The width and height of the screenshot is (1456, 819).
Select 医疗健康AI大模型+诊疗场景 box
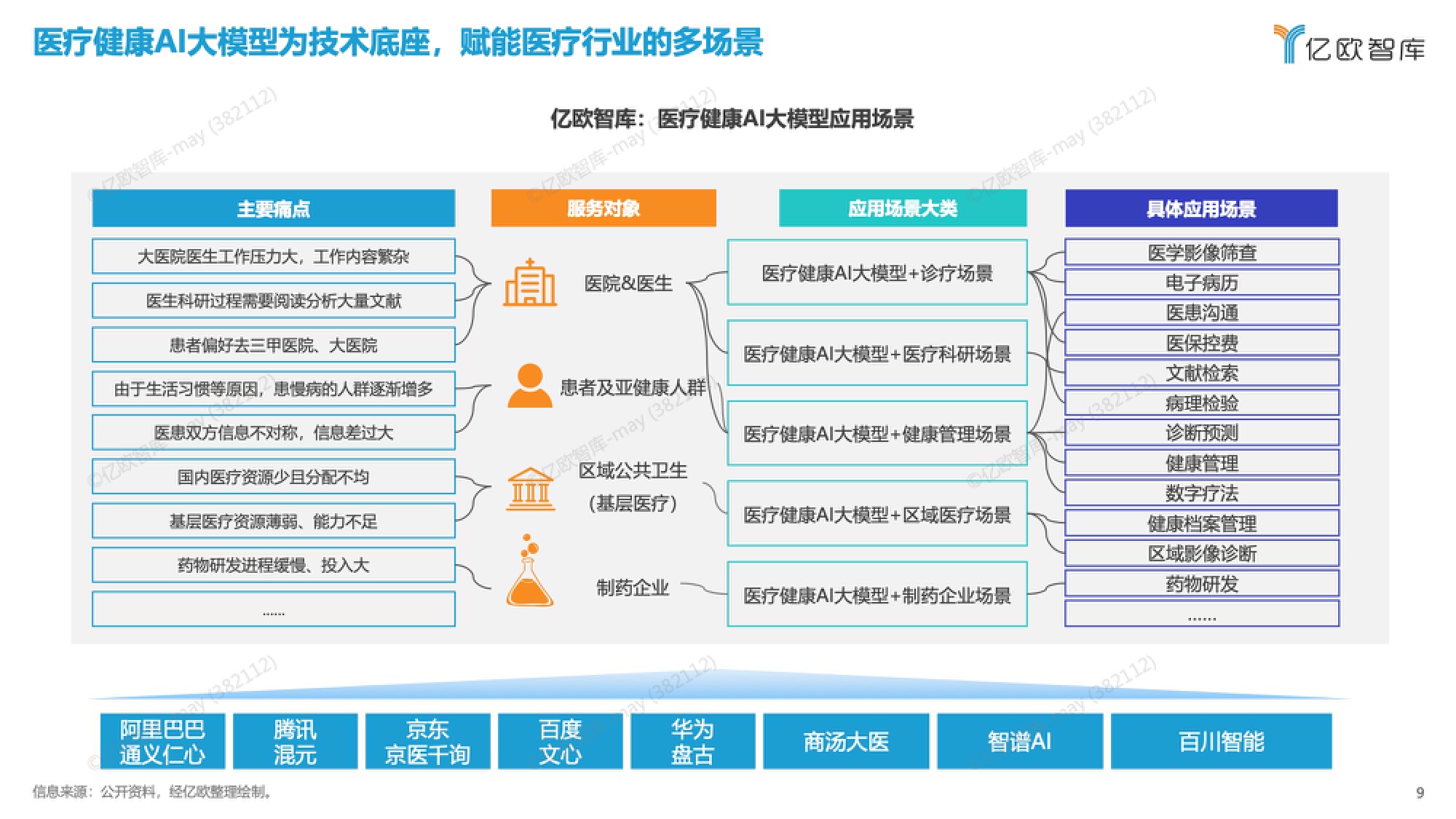877,273
